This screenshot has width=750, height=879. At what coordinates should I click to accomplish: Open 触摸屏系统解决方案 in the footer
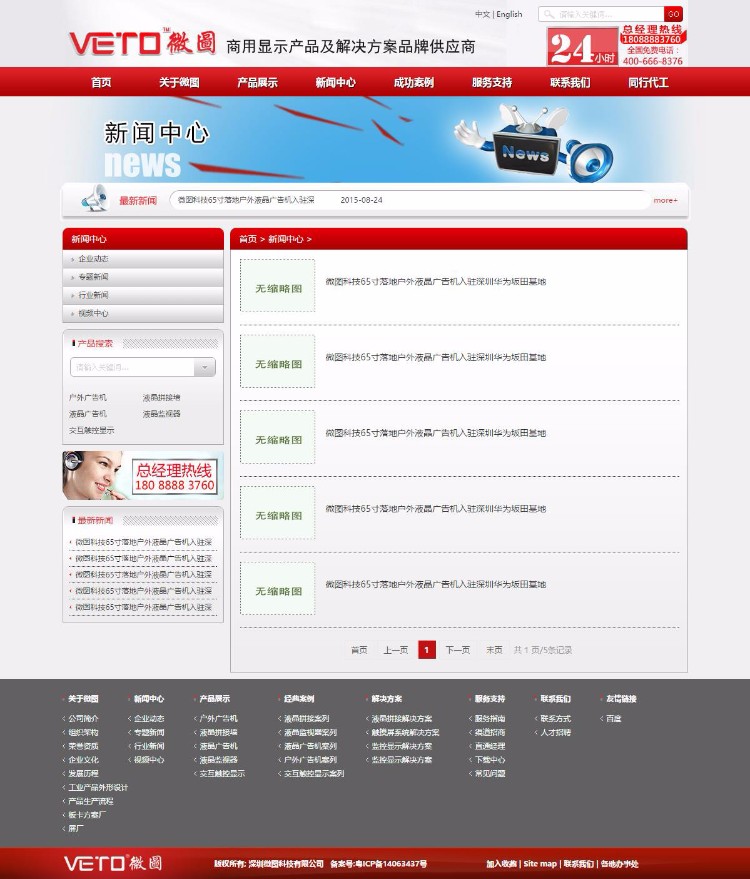405,733
